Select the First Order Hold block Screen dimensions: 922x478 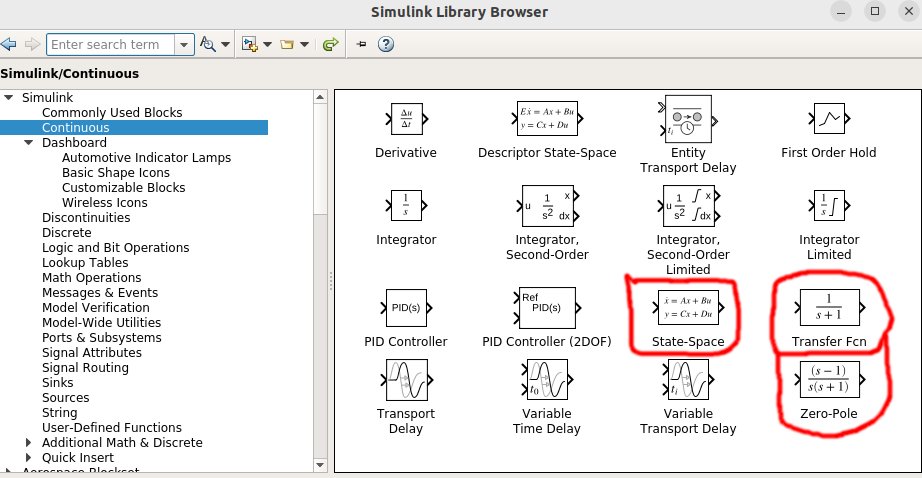pos(829,119)
